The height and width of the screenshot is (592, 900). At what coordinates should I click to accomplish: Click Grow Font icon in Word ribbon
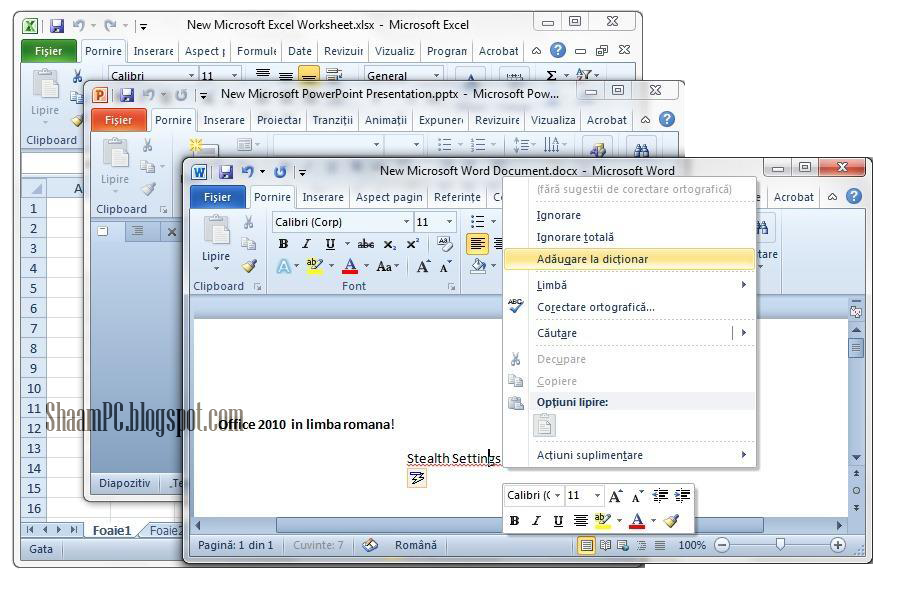(423, 266)
